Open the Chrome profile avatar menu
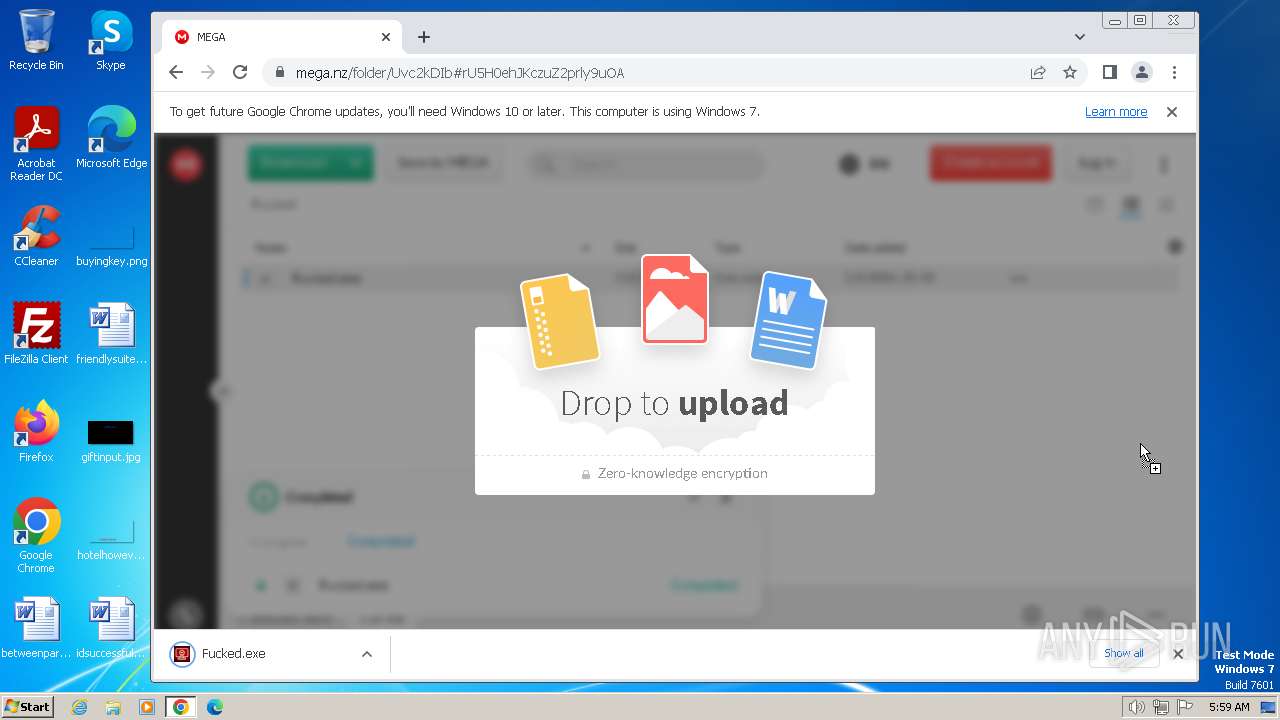 coord(1141,72)
